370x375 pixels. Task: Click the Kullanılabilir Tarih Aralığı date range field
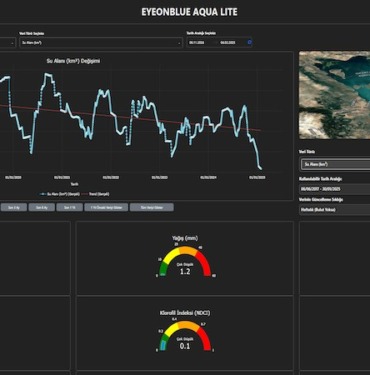(335, 189)
